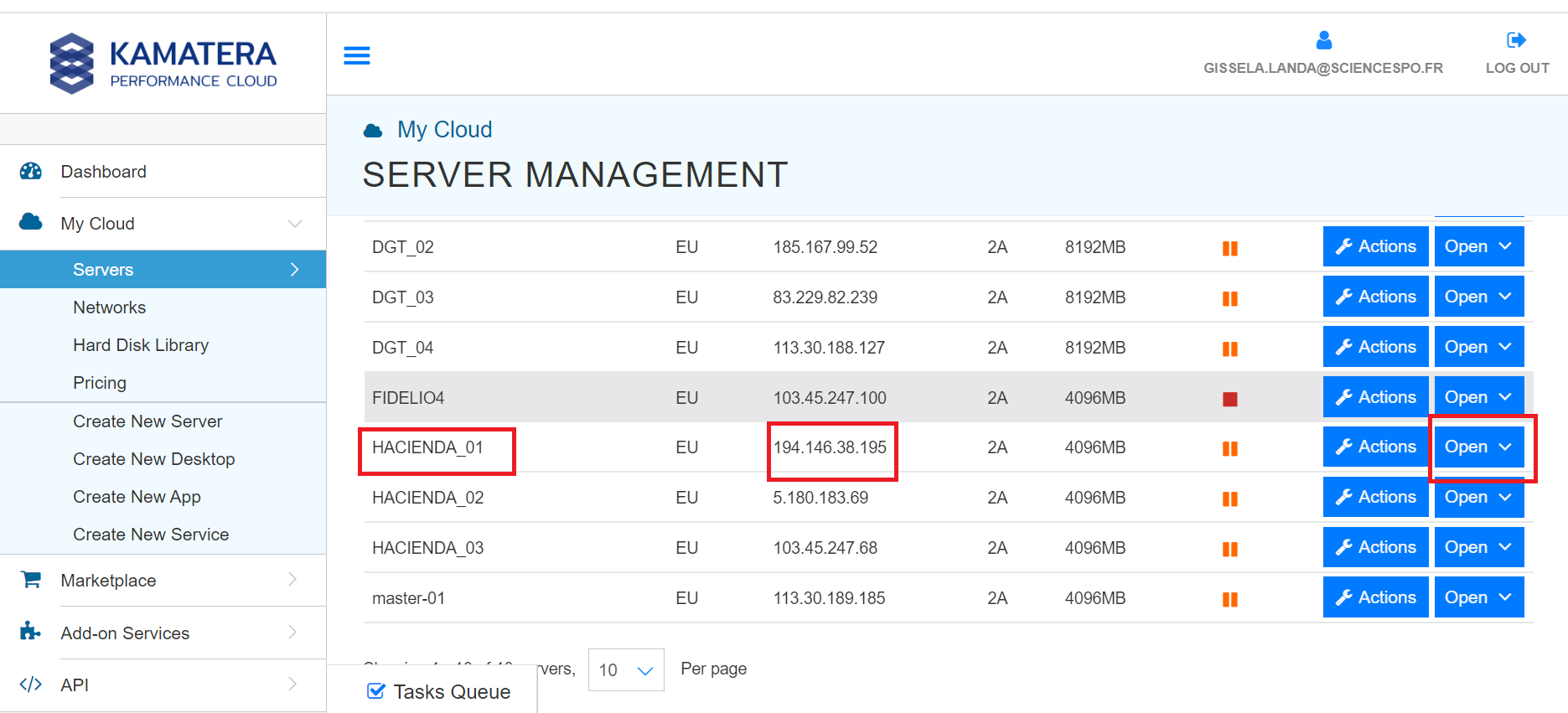The height and width of the screenshot is (713, 1568).
Task: Select Create New App
Action: [137, 497]
